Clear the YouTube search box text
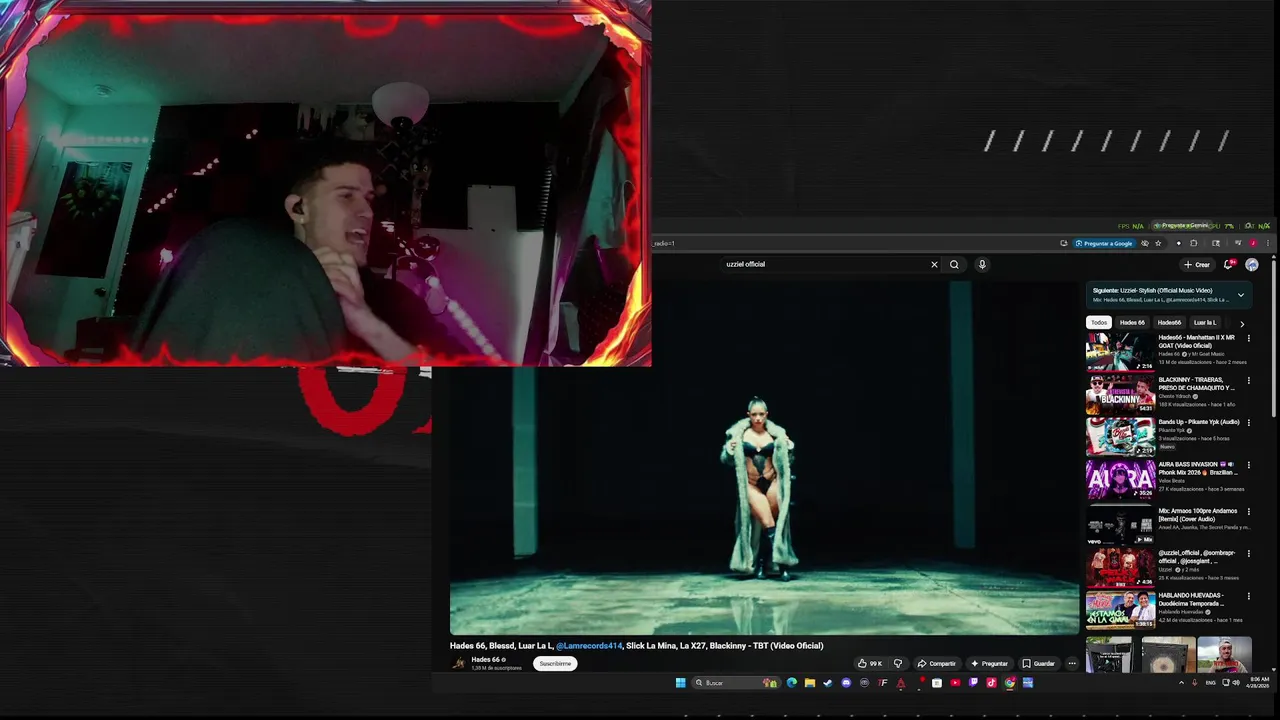The image size is (1280, 720). pos(934,264)
